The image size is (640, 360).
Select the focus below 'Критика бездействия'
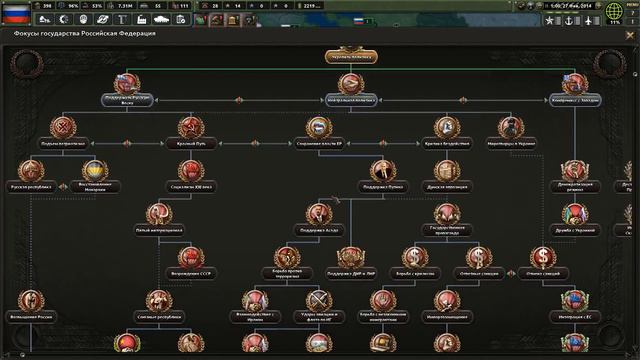click(447, 176)
